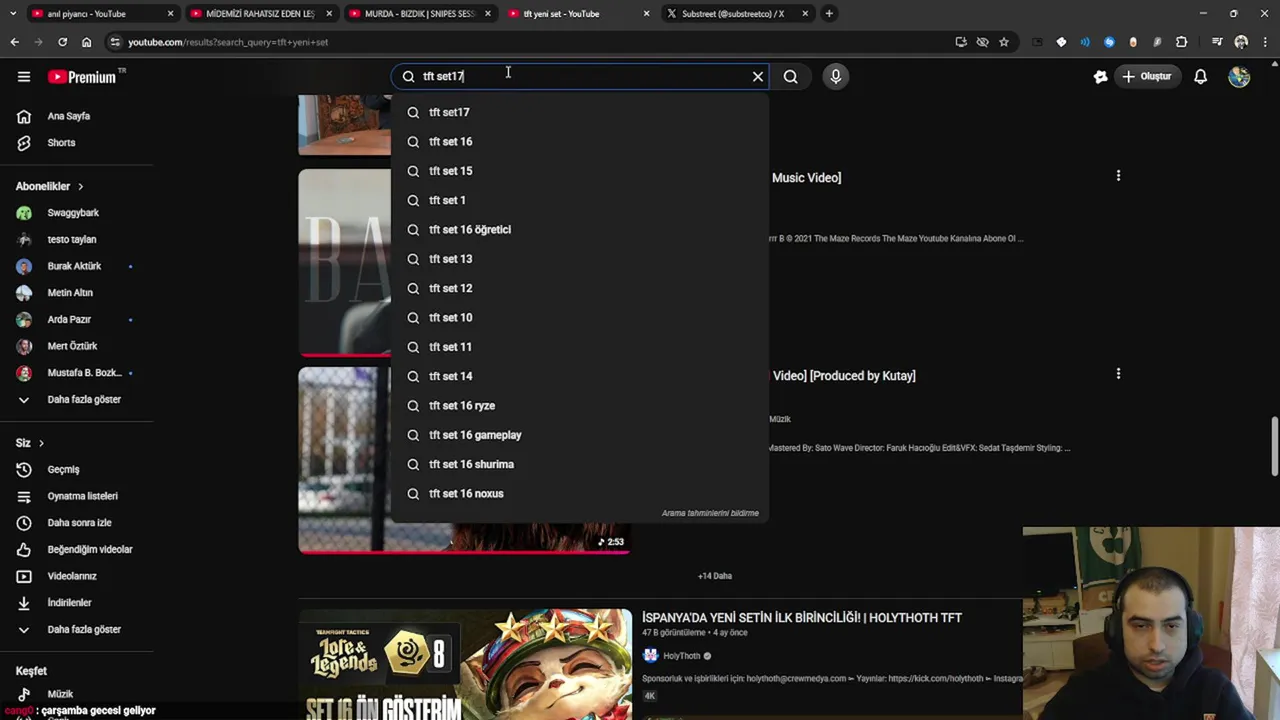Screen dimensions: 1280x720
Task: Click the magnifier search button
Action: 790,76
